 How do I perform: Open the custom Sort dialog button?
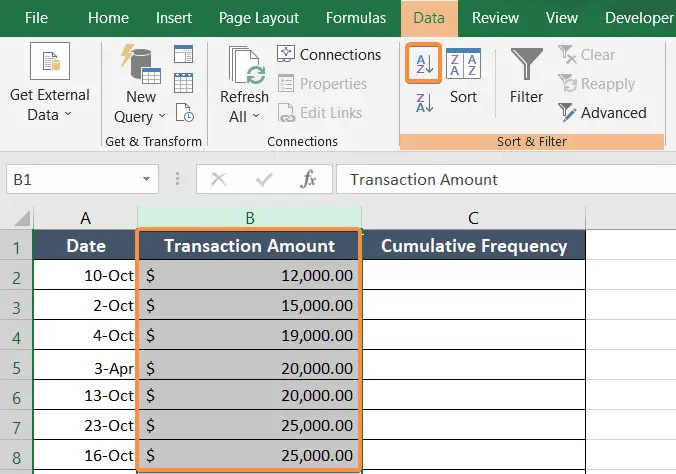click(463, 76)
